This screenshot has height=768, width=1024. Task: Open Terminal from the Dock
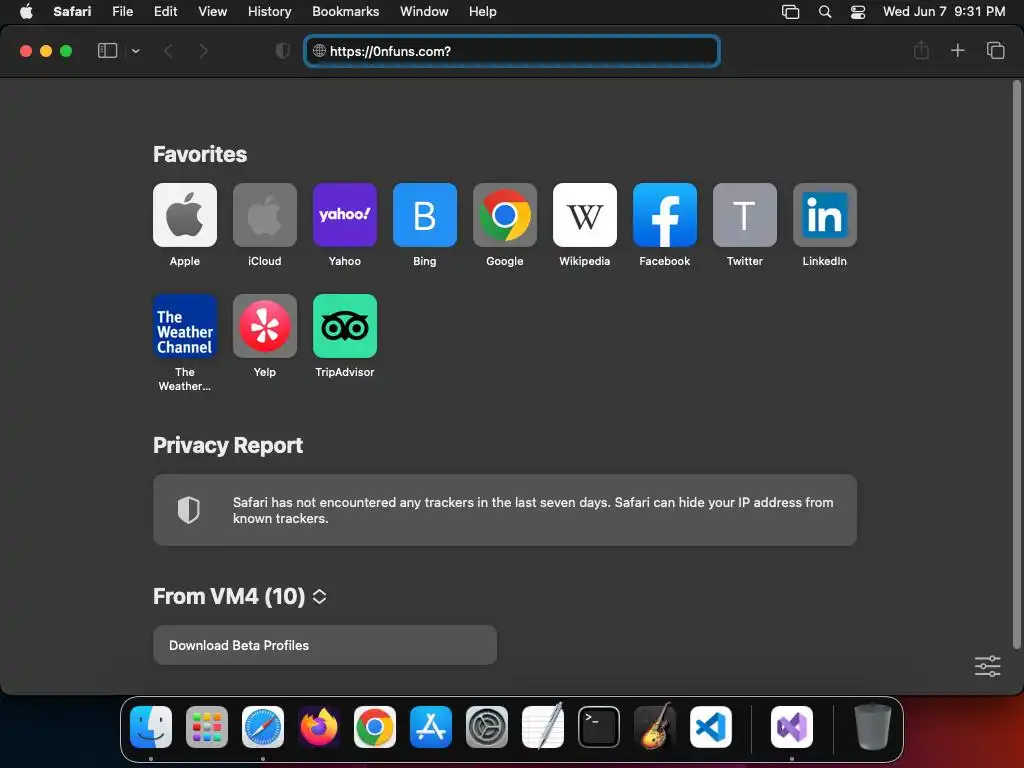point(599,727)
